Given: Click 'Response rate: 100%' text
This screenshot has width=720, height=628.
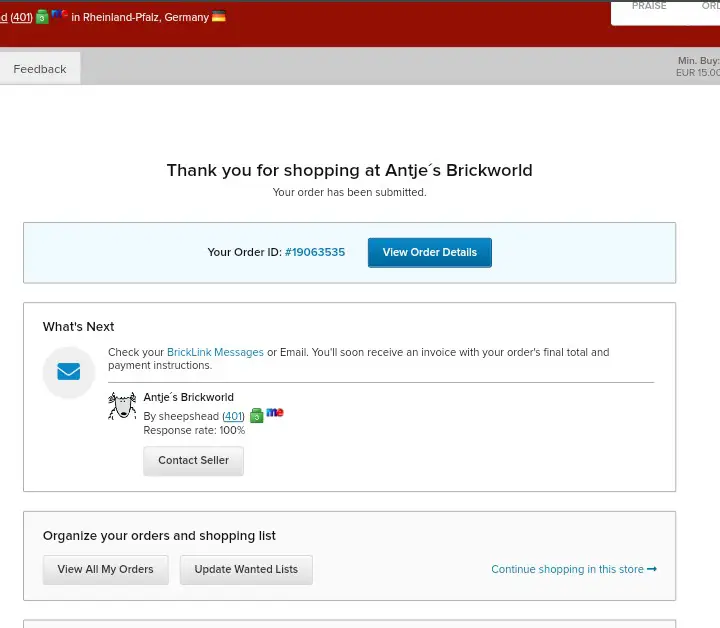Looking at the screenshot, I should [x=194, y=430].
